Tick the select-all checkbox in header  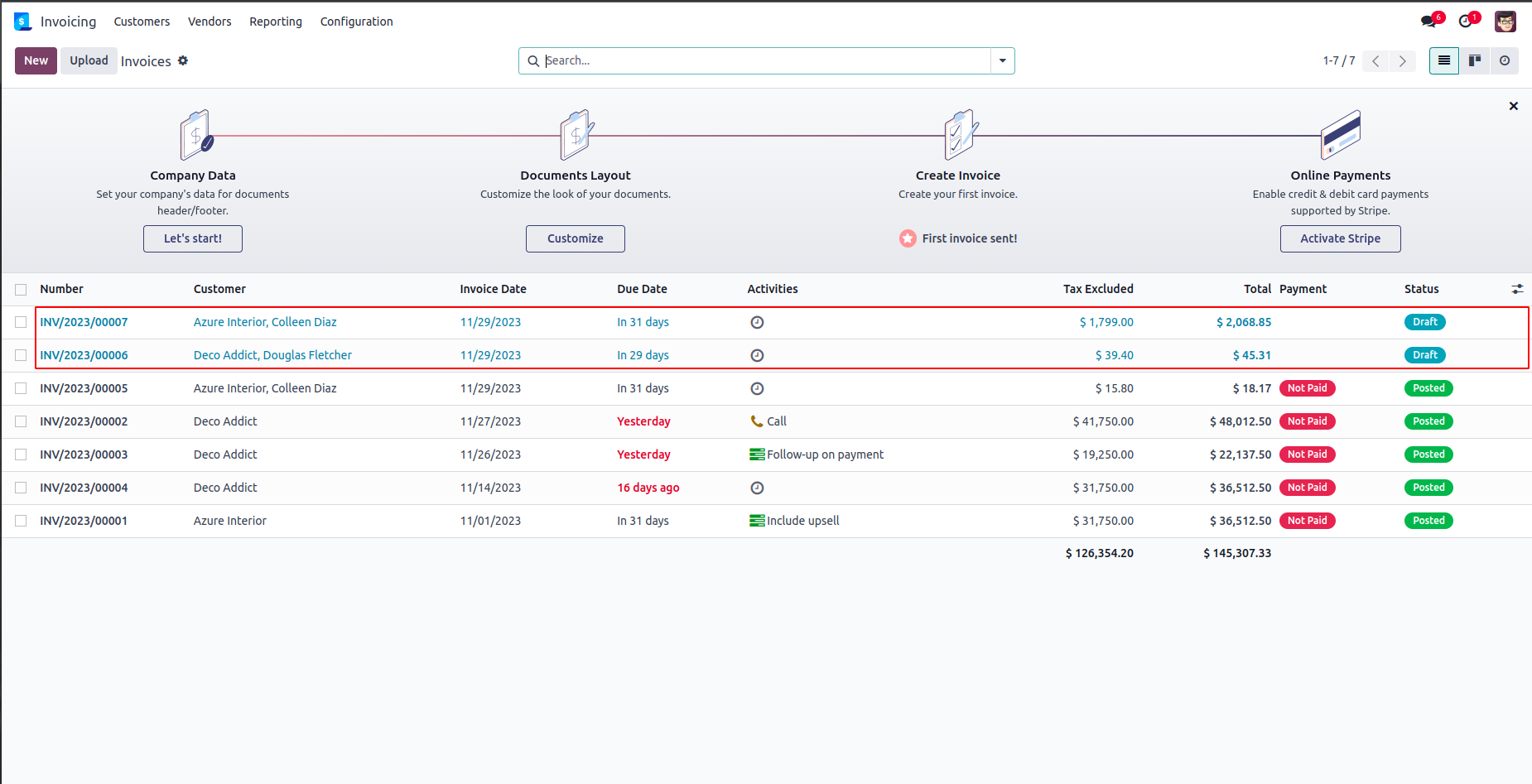point(21,290)
